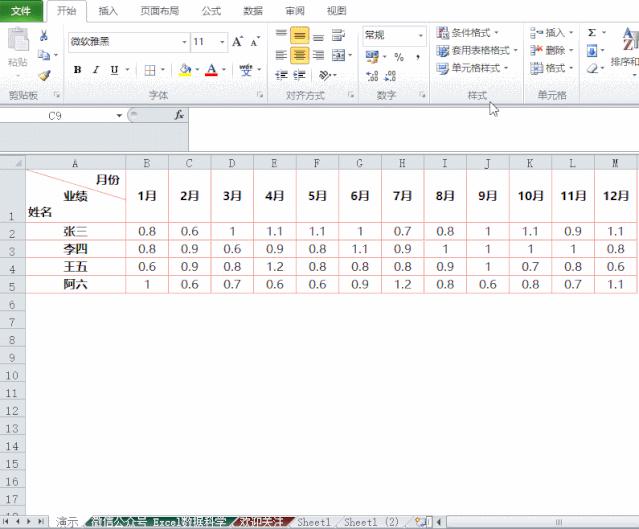
Task: Open the number format 常规 dropdown
Action: [421, 35]
